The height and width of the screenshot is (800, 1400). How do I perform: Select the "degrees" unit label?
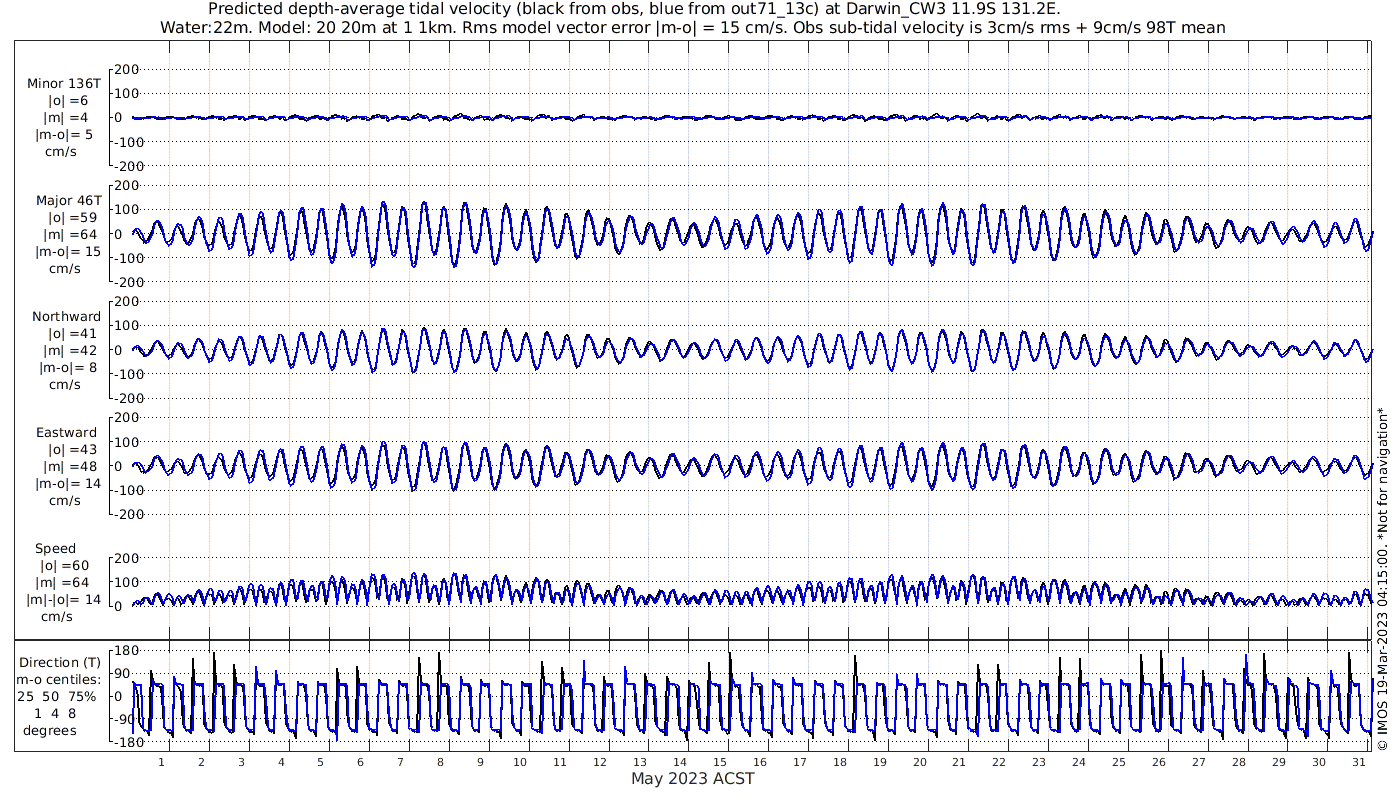point(50,731)
